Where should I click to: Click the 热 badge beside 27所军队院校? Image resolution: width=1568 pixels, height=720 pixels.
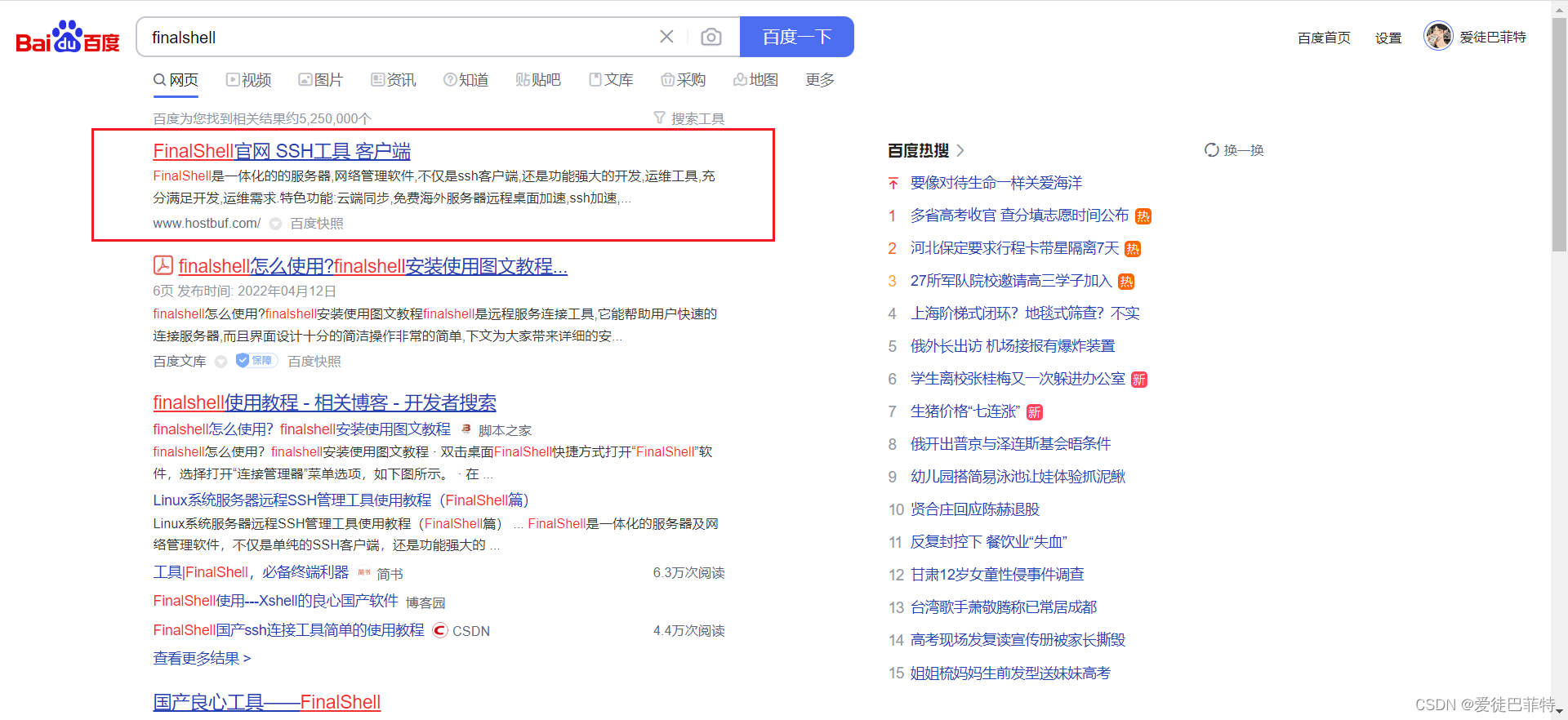tap(1126, 282)
